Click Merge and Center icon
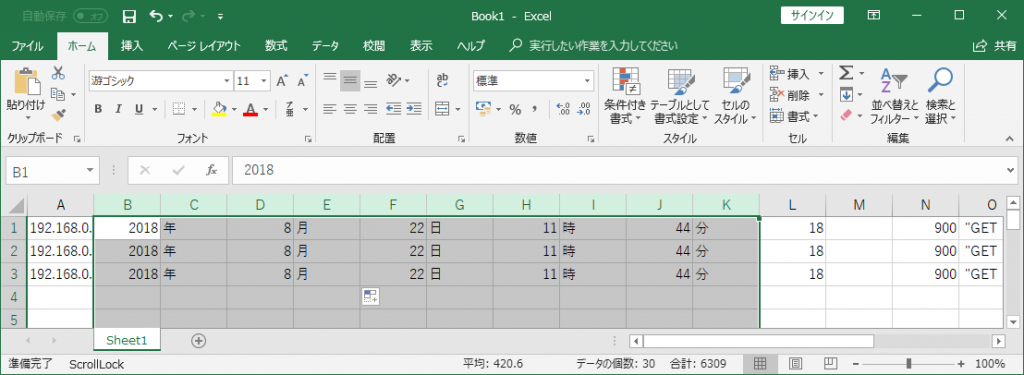The image size is (1024, 375). [443, 108]
